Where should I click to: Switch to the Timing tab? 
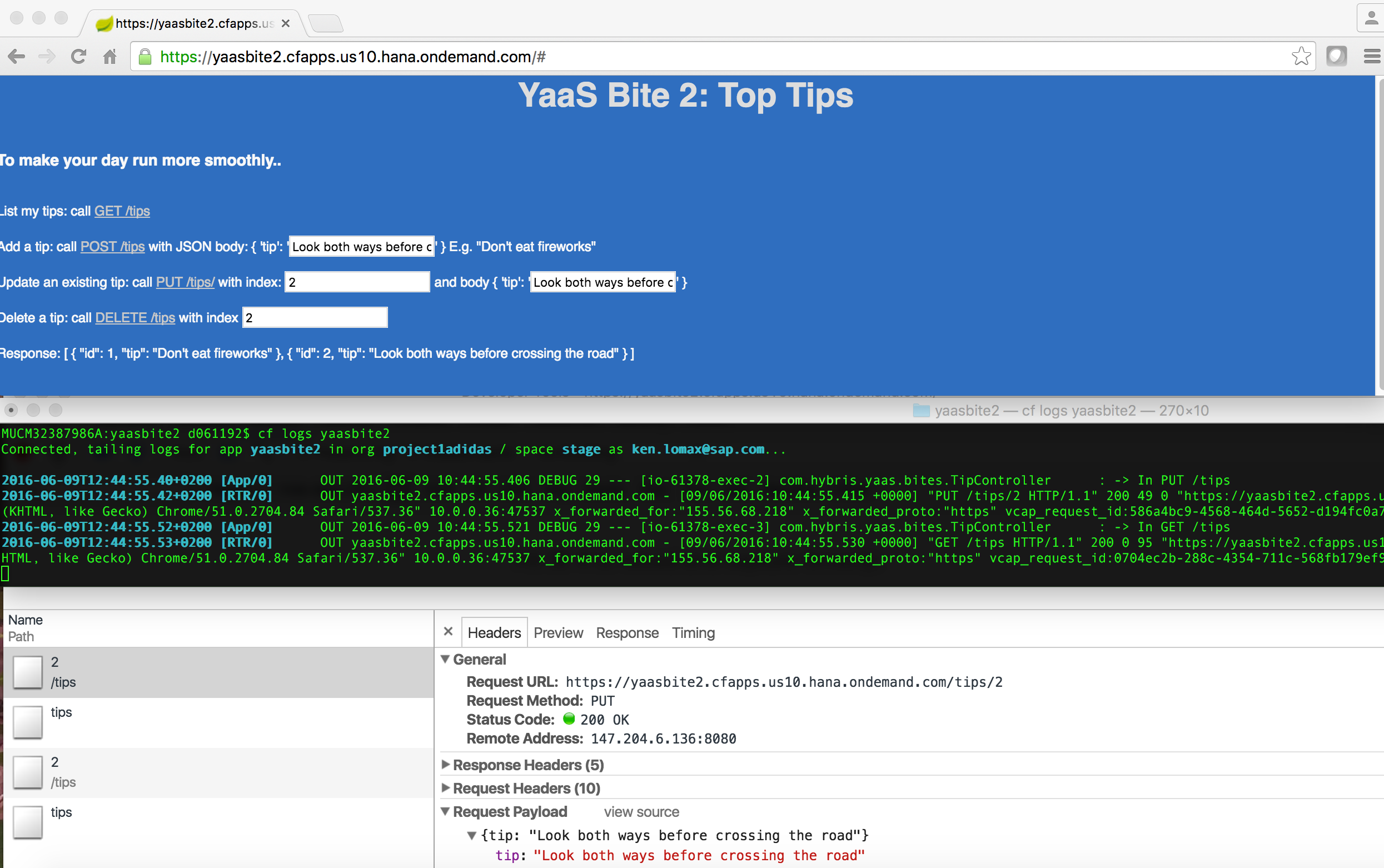694,632
